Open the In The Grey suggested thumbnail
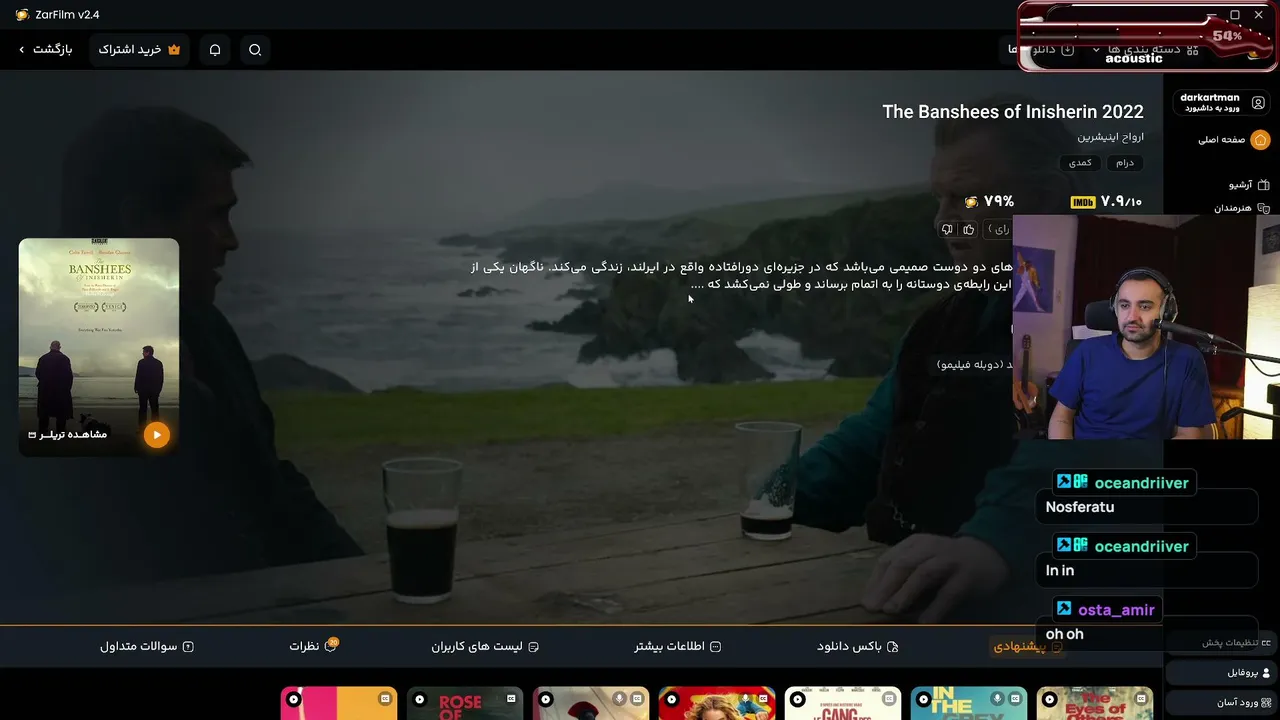Viewport: 1280px width, 720px height. (x=969, y=704)
